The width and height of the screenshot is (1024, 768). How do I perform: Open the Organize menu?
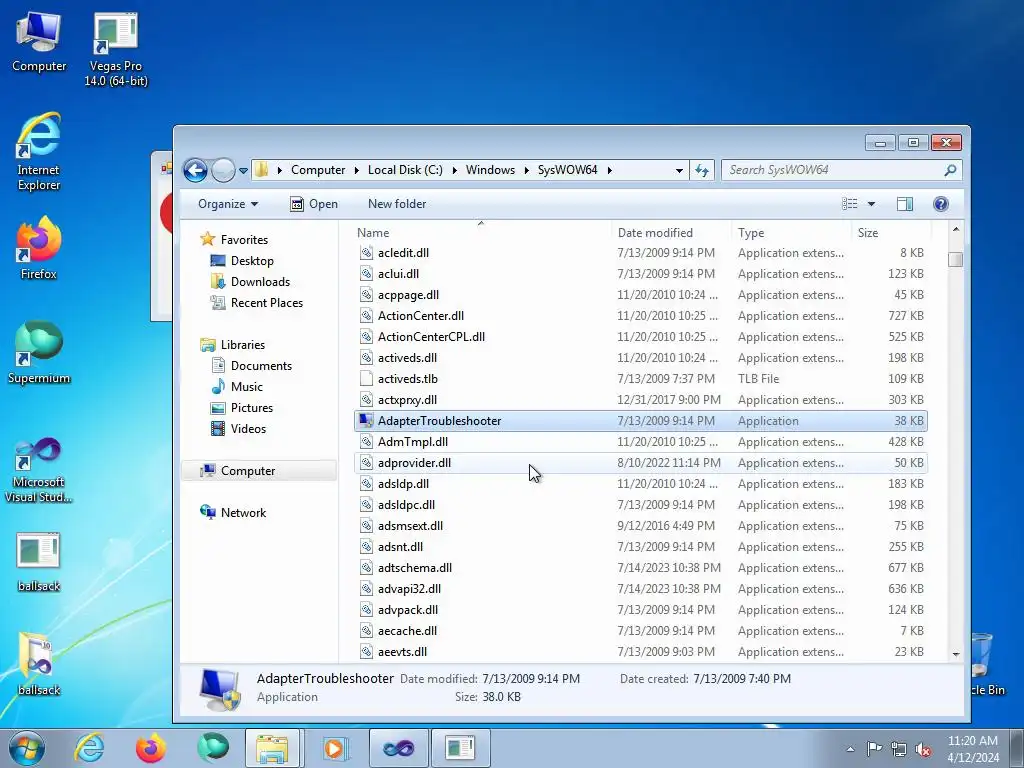(228, 204)
